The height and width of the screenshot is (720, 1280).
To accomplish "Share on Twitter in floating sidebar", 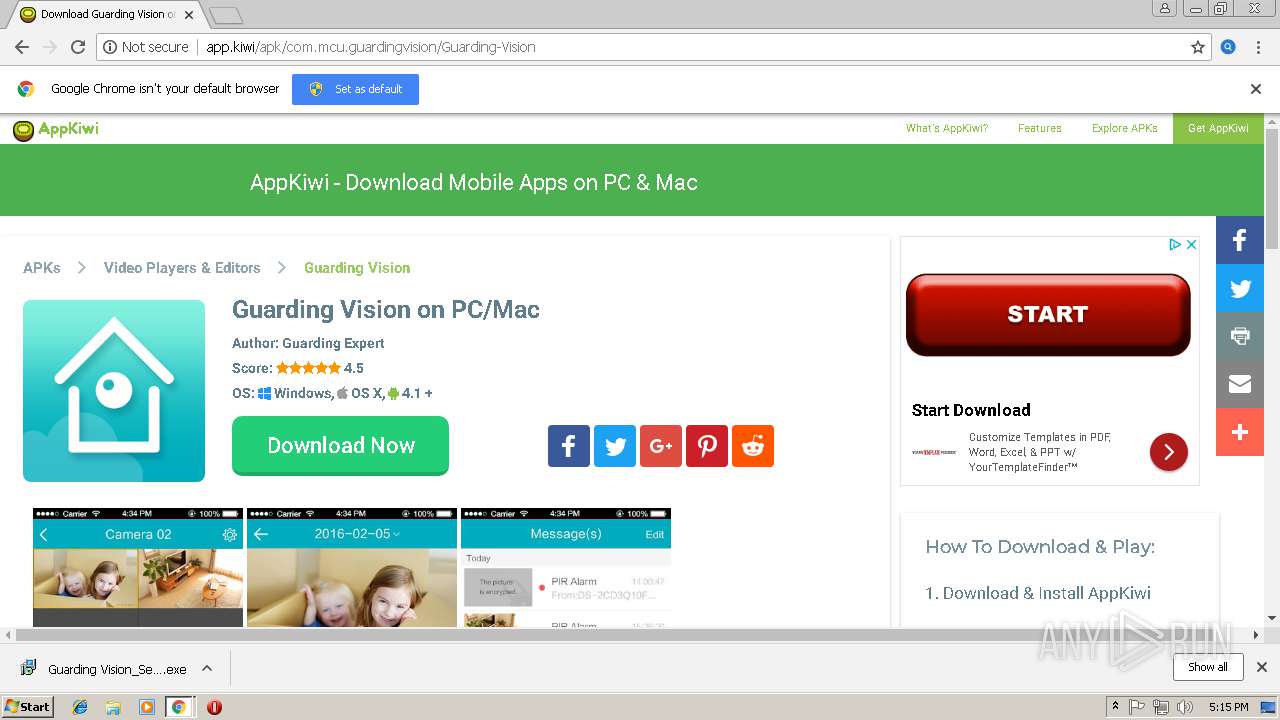I will coord(1240,288).
